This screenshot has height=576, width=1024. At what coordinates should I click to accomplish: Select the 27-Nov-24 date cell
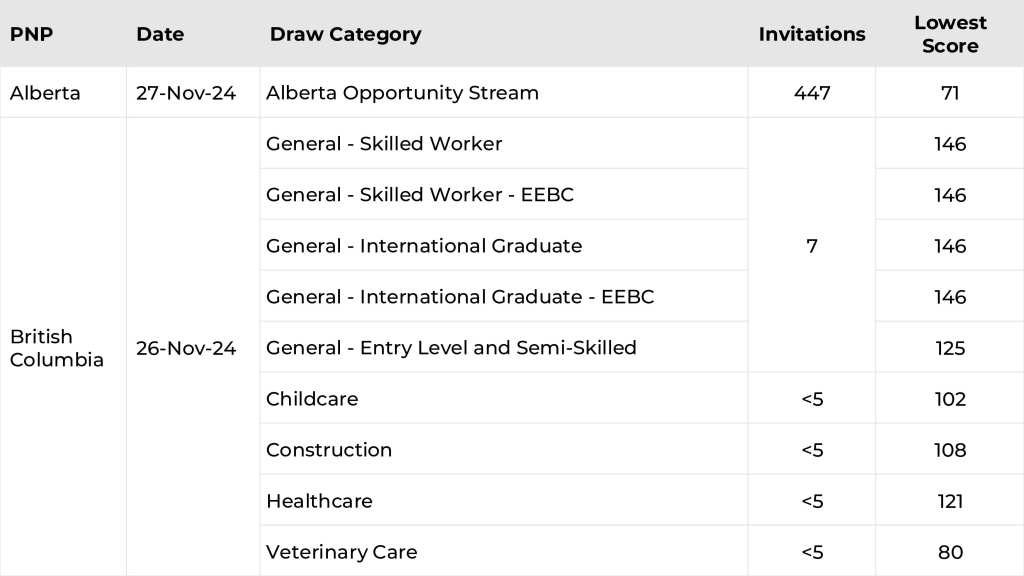tap(186, 93)
